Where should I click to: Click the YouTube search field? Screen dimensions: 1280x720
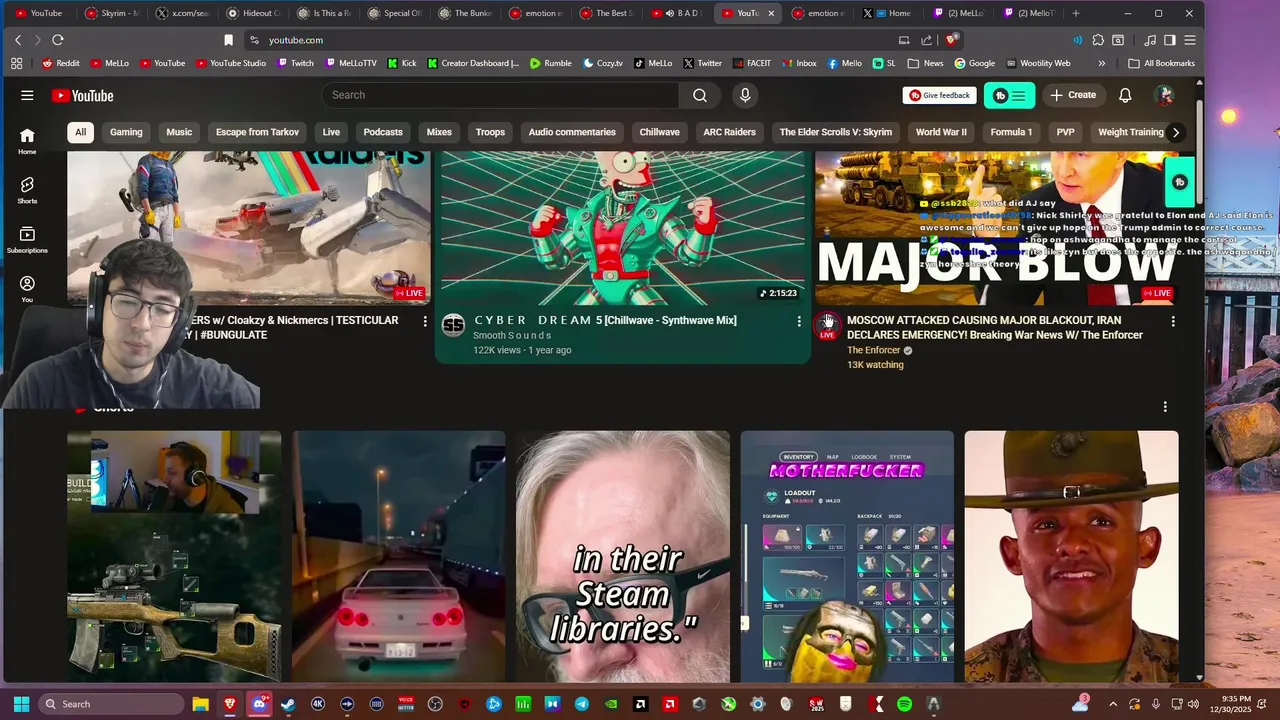500,95
